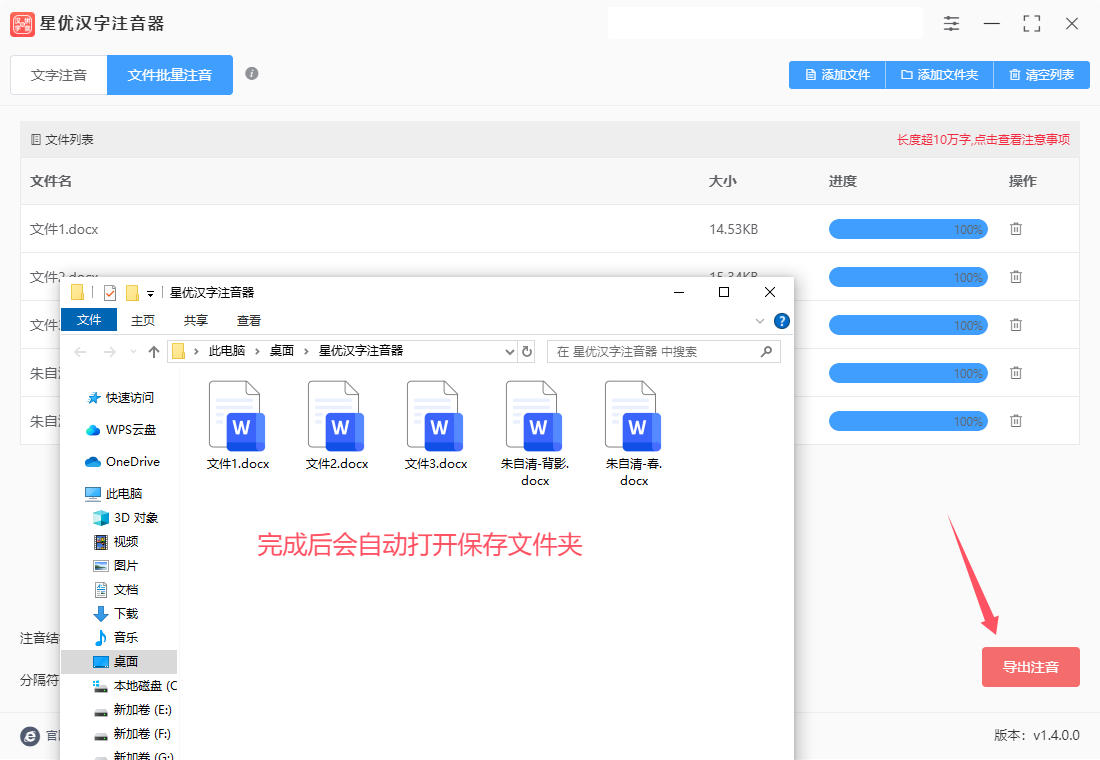
Task: Click Explorer back arrow
Action: [81, 352]
